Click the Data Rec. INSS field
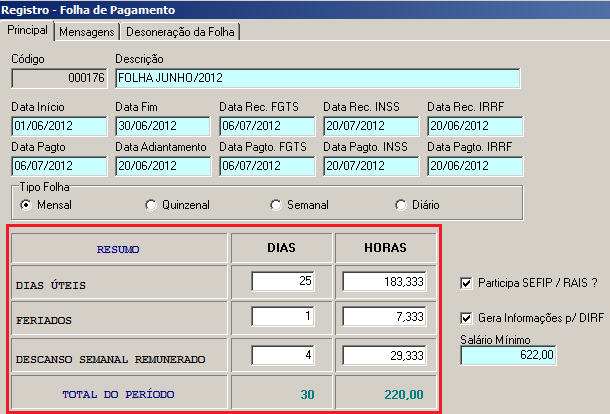The width and height of the screenshot is (610, 414). pos(371,126)
